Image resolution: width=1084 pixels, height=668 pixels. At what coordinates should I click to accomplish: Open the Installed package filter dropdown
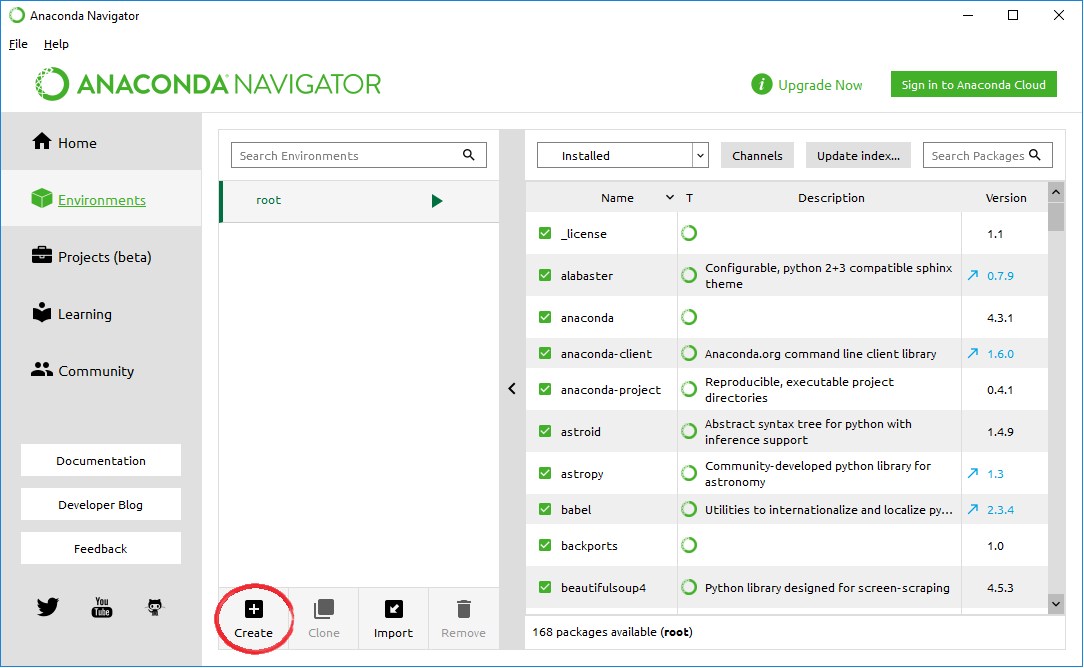pos(622,156)
